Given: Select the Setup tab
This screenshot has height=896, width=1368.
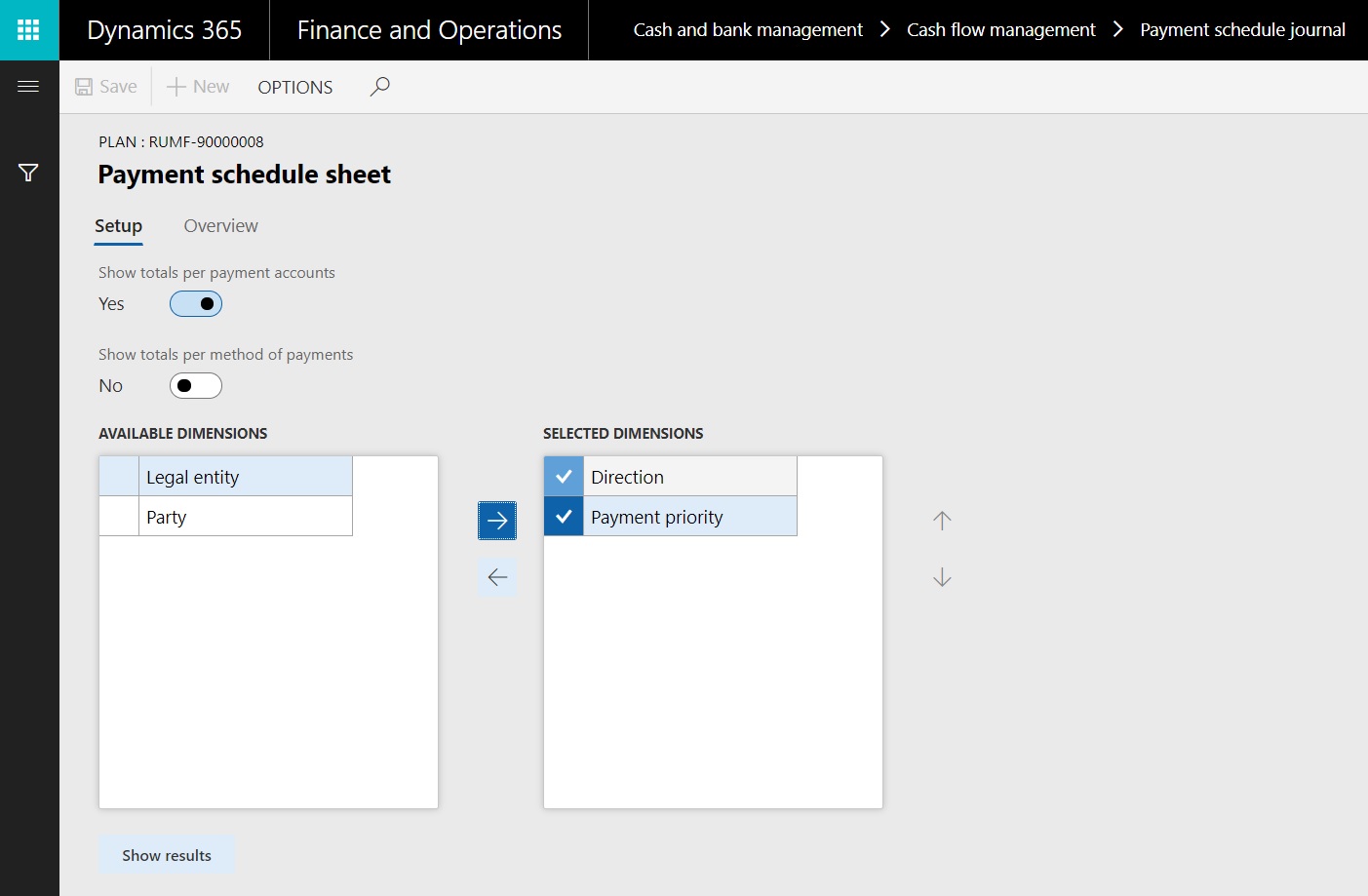Looking at the screenshot, I should coord(118,226).
